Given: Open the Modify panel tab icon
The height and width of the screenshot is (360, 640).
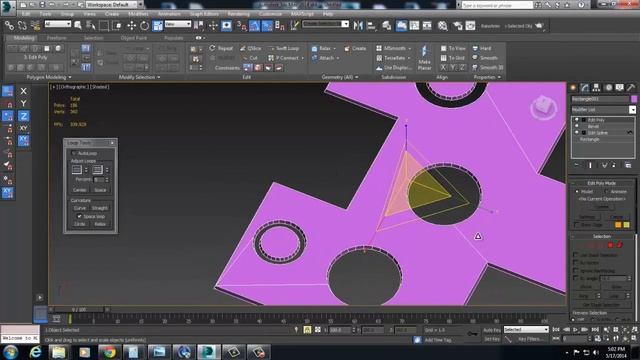Looking at the screenshot, I should coord(585,87).
